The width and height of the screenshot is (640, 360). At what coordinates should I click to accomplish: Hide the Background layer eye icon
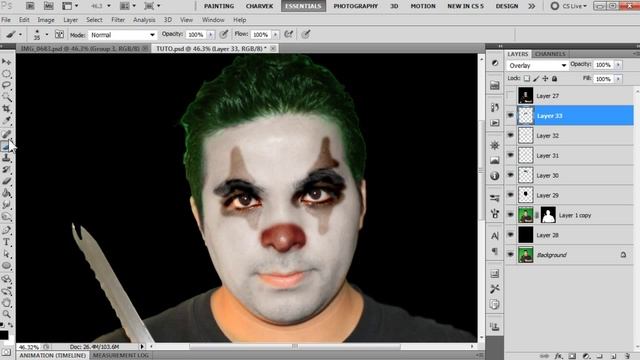tap(510, 255)
